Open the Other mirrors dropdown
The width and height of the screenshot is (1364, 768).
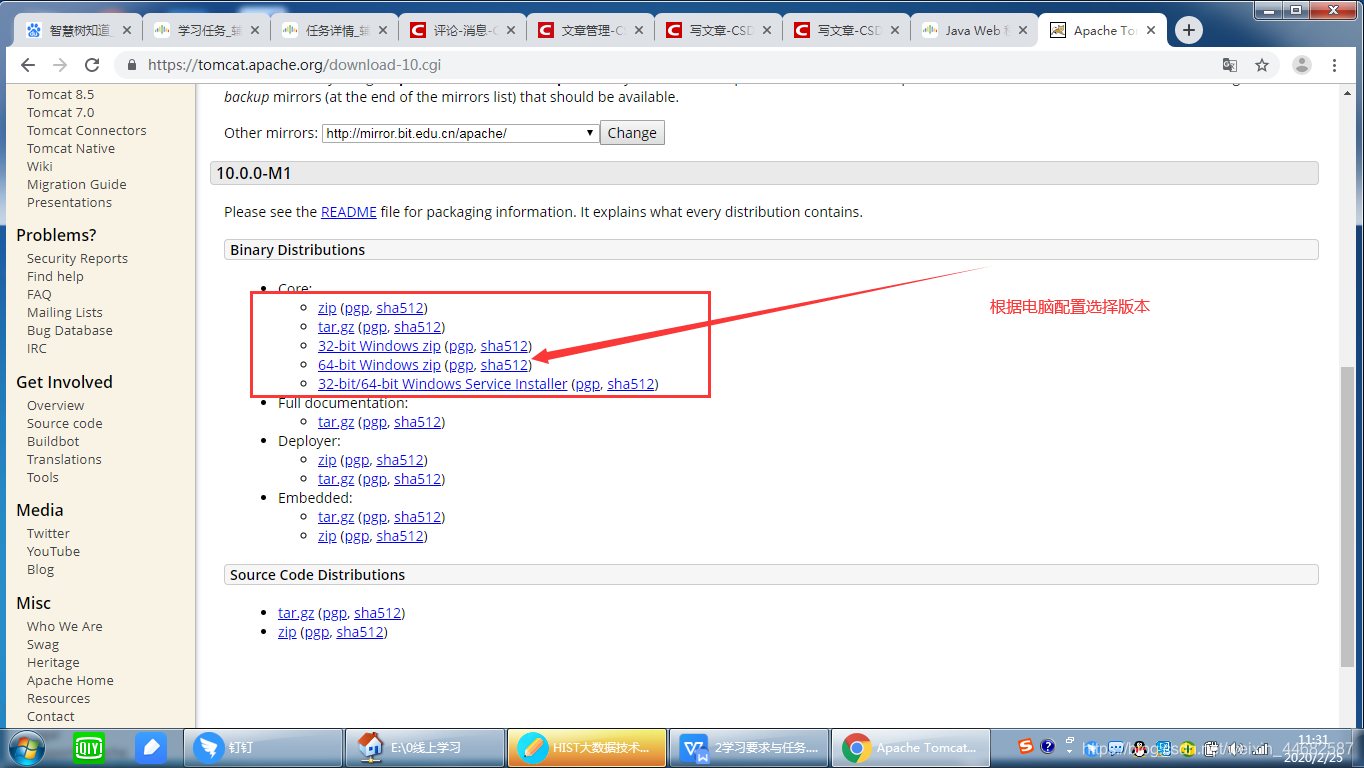[x=460, y=133]
